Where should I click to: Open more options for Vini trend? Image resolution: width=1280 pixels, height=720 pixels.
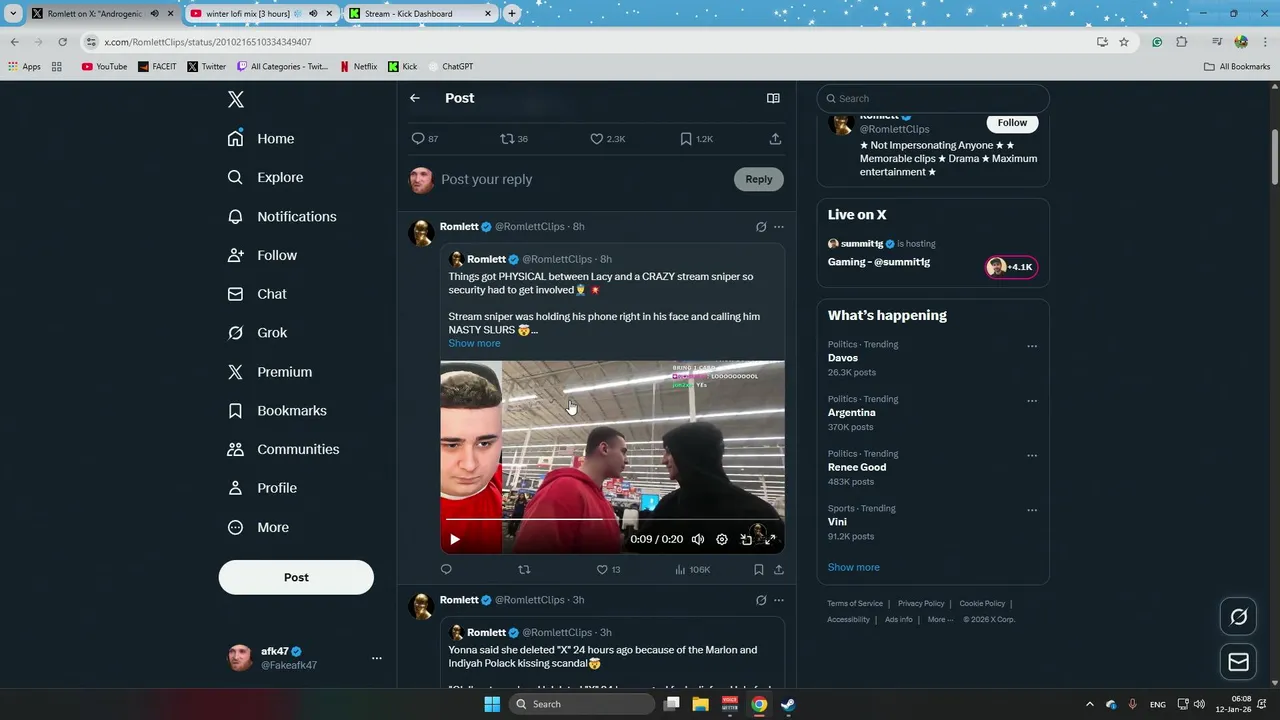1032,510
